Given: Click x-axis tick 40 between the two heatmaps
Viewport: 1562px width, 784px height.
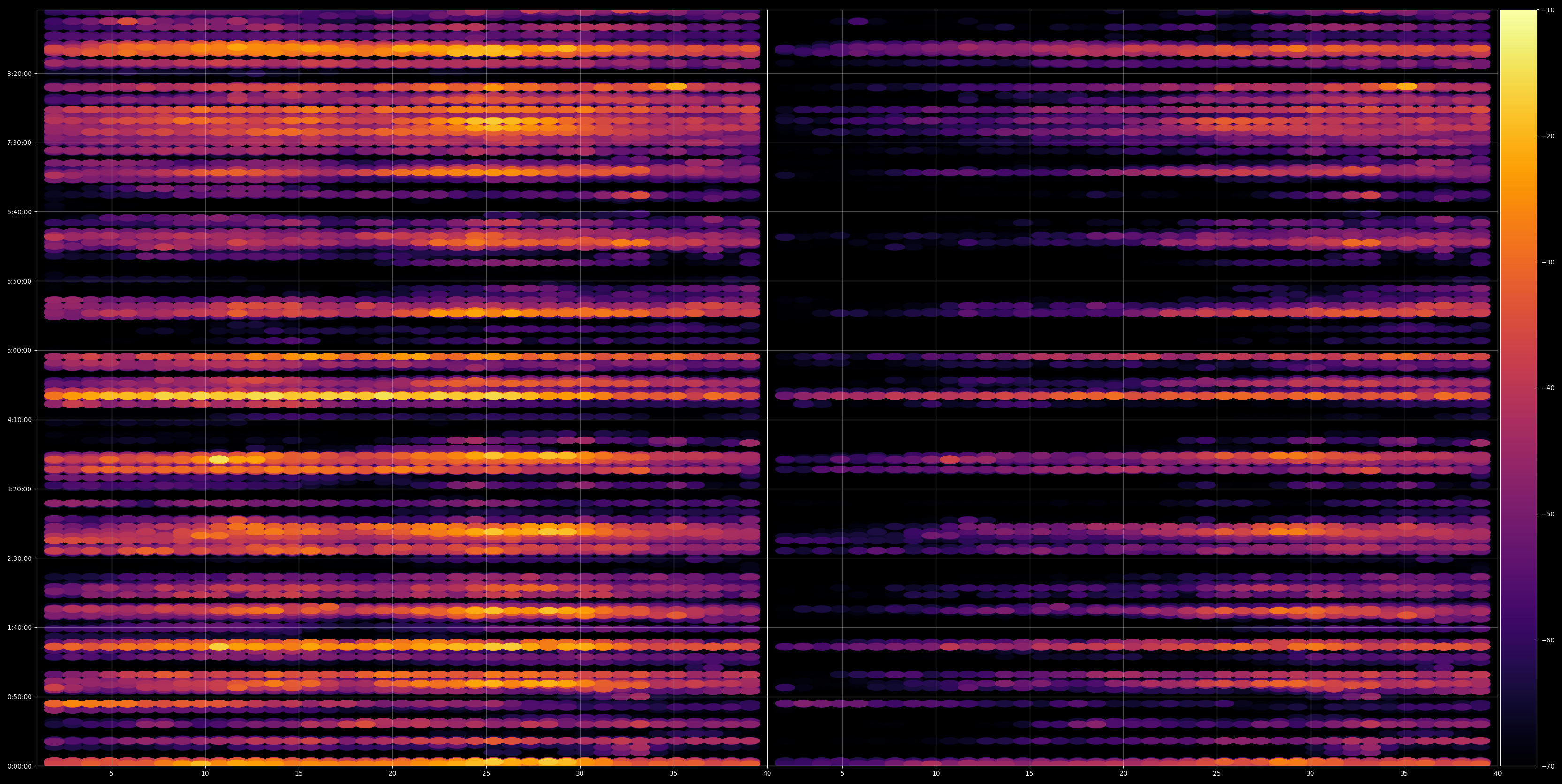Looking at the screenshot, I should click(767, 773).
